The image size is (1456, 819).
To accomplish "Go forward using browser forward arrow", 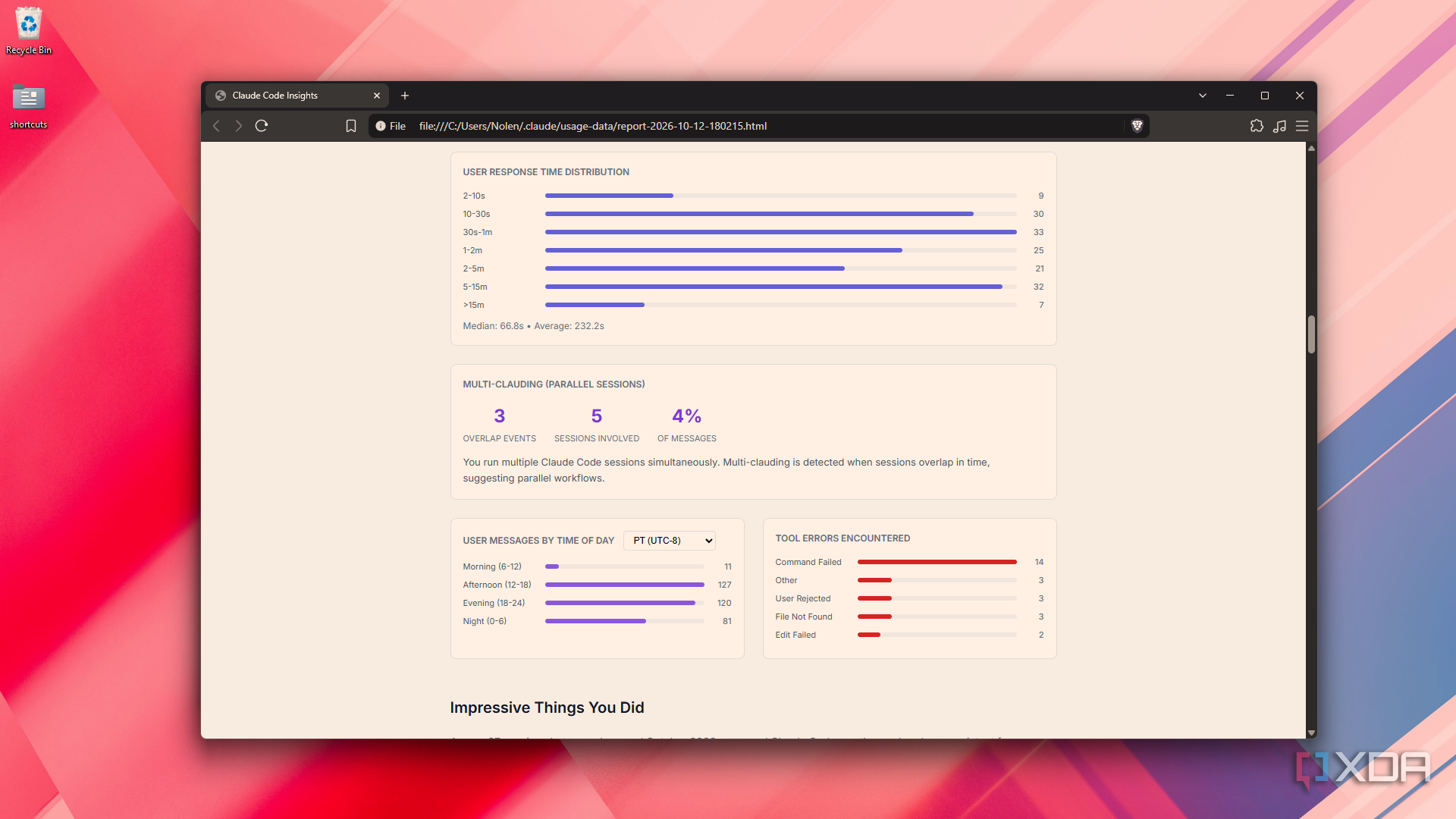I will point(238,126).
